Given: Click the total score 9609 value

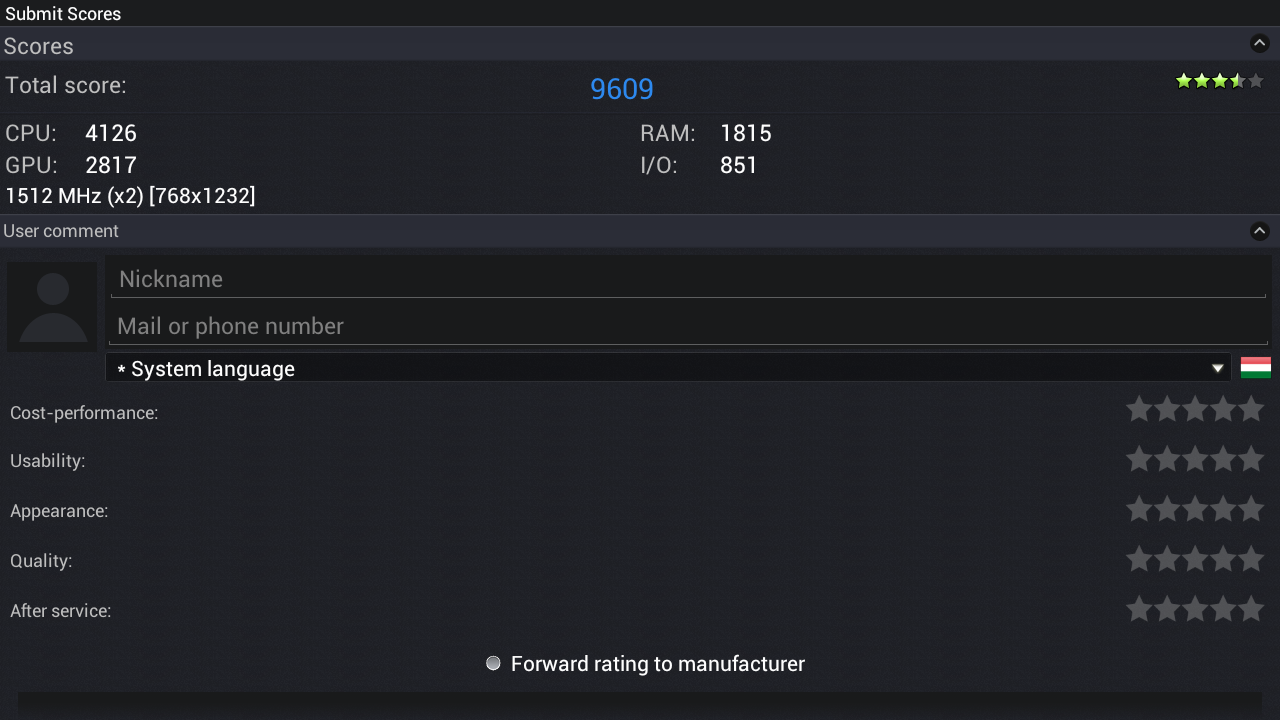Looking at the screenshot, I should pos(622,89).
